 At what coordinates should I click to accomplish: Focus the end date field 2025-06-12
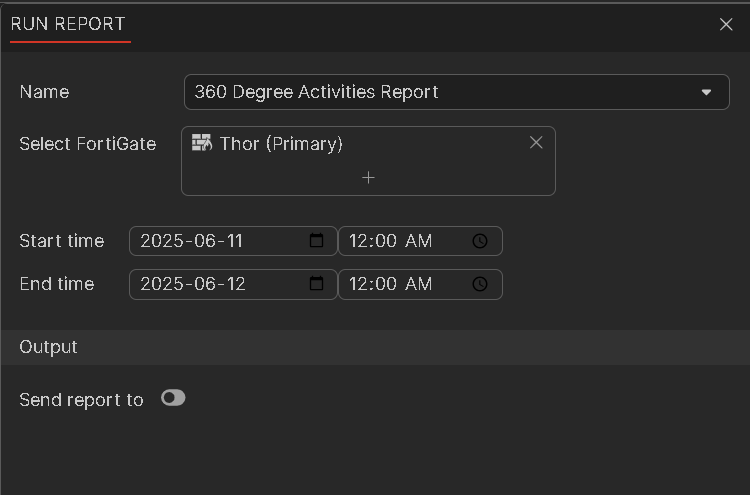215,284
